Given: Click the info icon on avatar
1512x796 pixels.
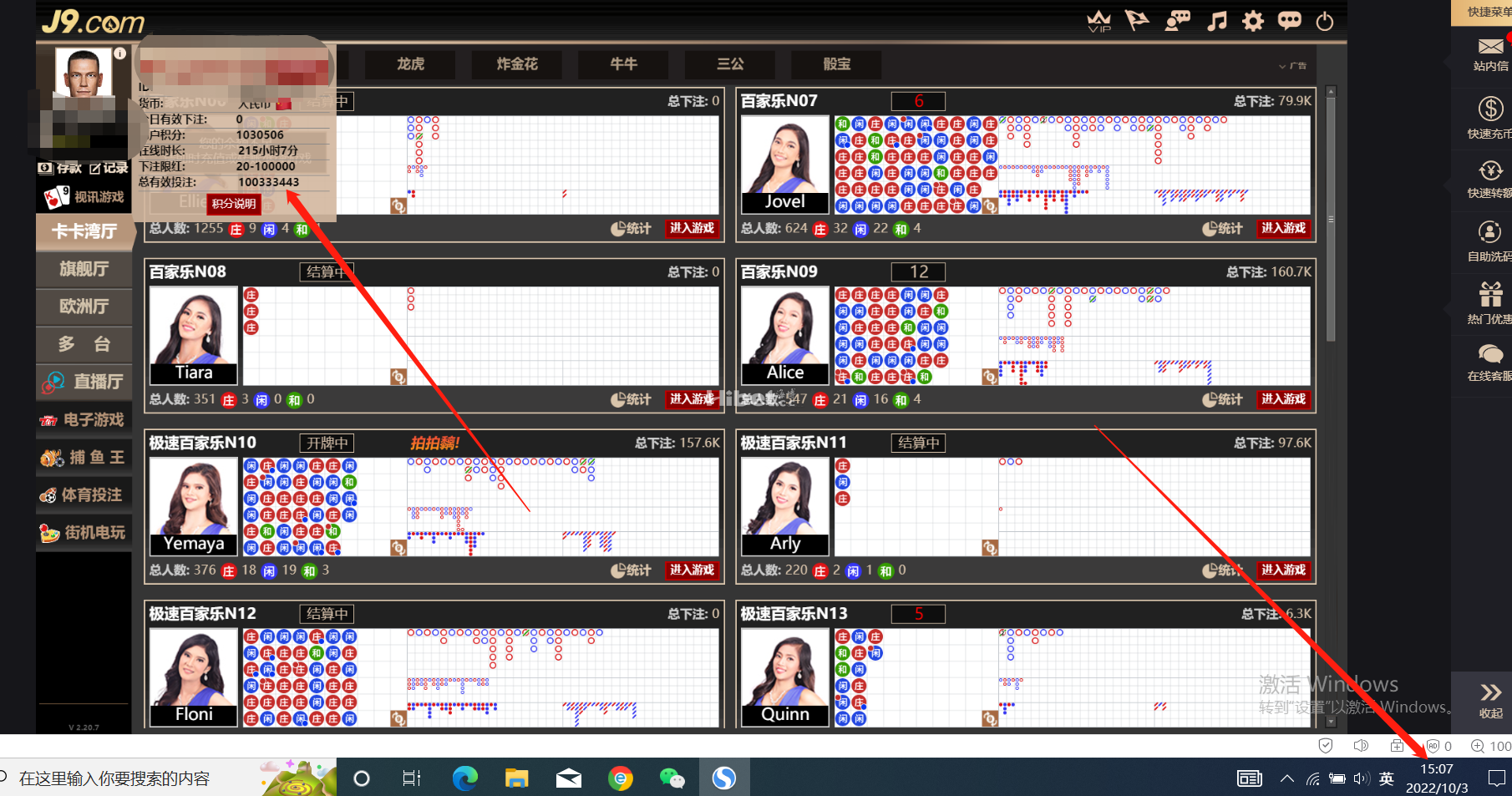Looking at the screenshot, I should point(119,53).
